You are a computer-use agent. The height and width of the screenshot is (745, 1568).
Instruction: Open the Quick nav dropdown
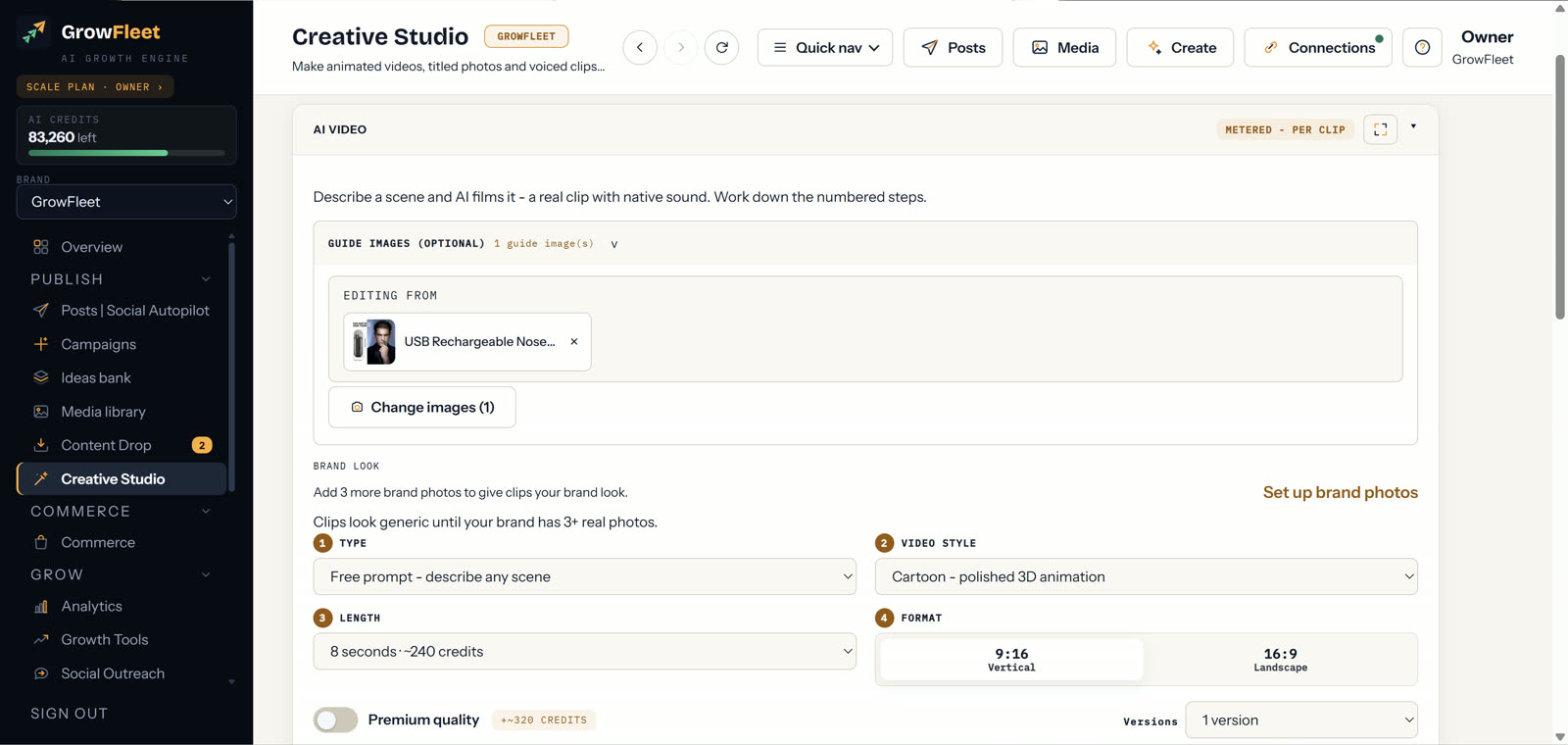pos(825,47)
